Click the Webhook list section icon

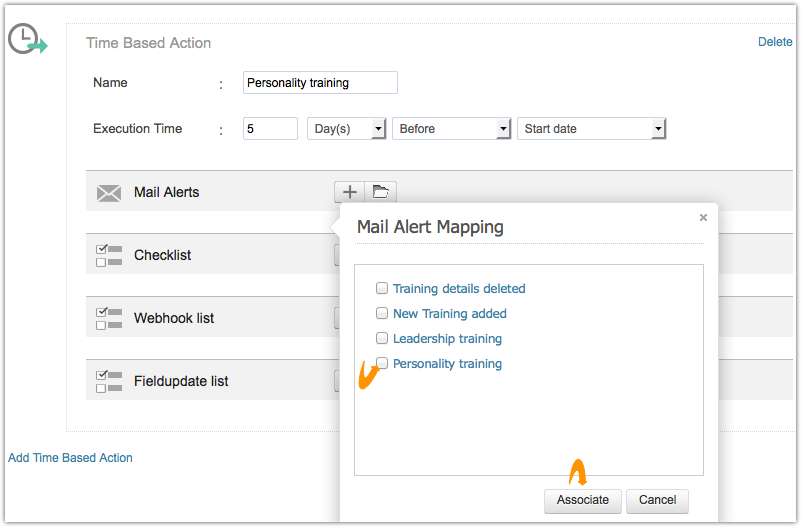pyautogui.click(x=109, y=318)
